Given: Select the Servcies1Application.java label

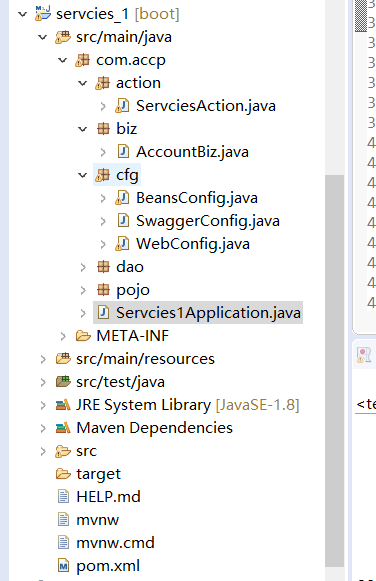Looking at the screenshot, I should (x=208, y=313).
